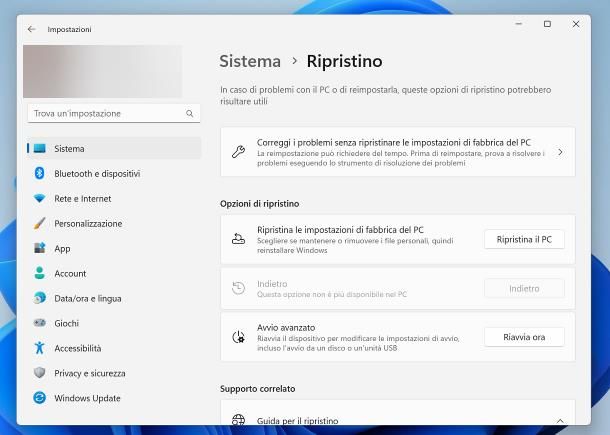Screen dimensions: 610x435
Task: Open Windows Update page
Action: 114,398
